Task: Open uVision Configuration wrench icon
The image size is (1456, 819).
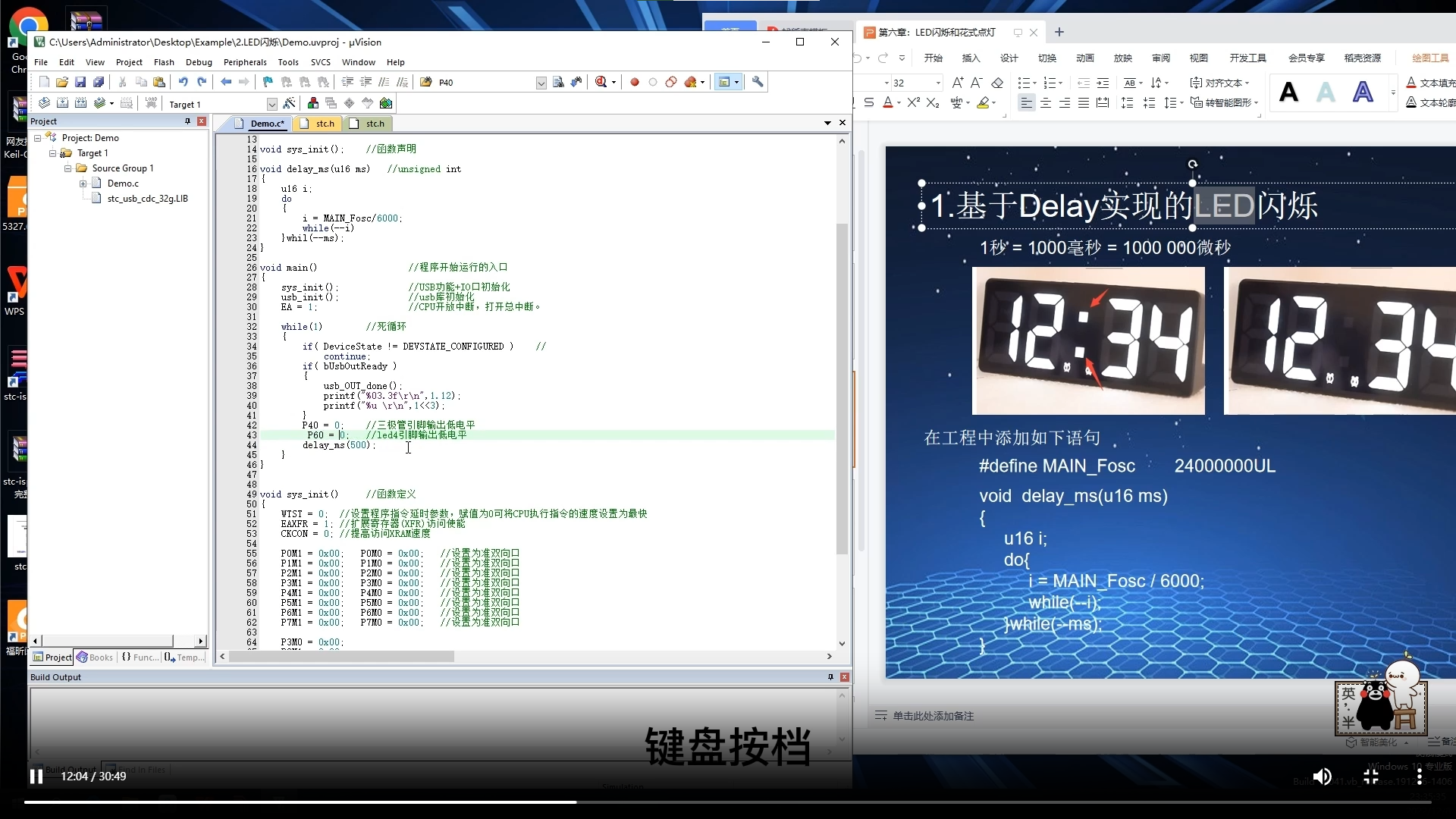Action: [x=758, y=82]
